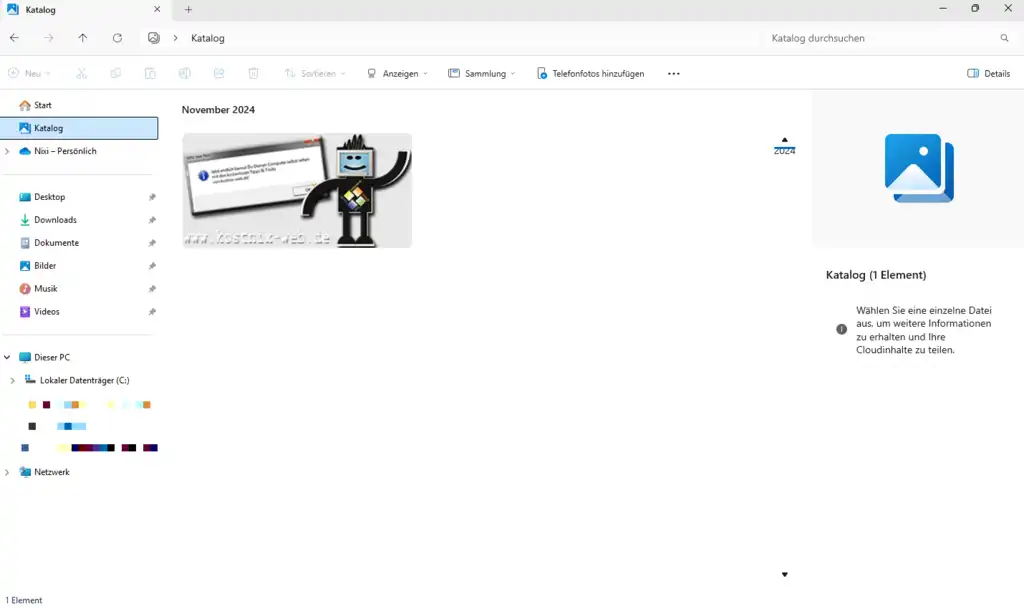Click the pin icon next to Videos
This screenshot has height=609, width=1024.
point(152,312)
